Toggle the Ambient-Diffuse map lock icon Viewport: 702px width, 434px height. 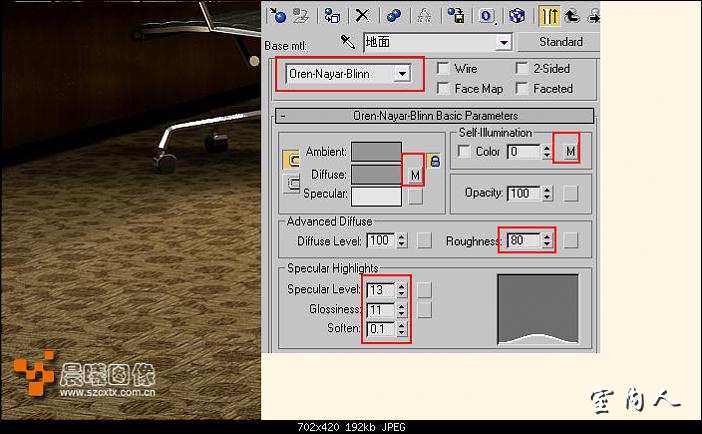pos(435,161)
